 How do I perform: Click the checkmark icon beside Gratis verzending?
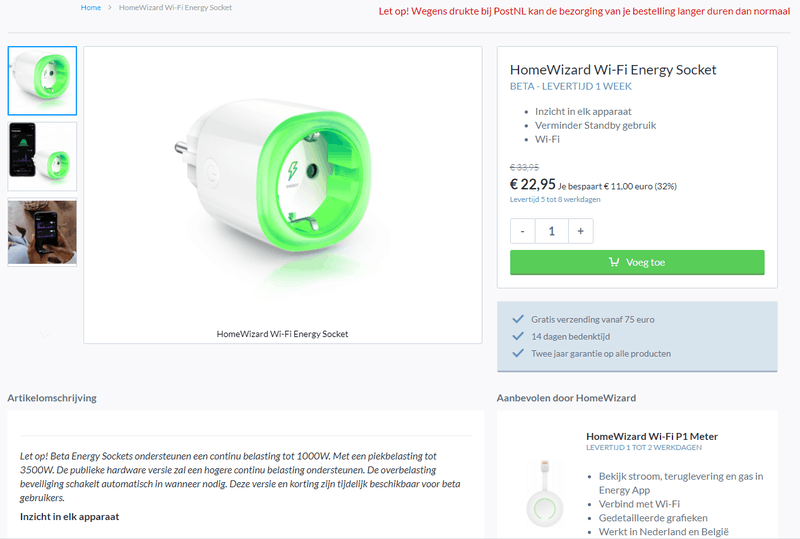pos(517,319)
